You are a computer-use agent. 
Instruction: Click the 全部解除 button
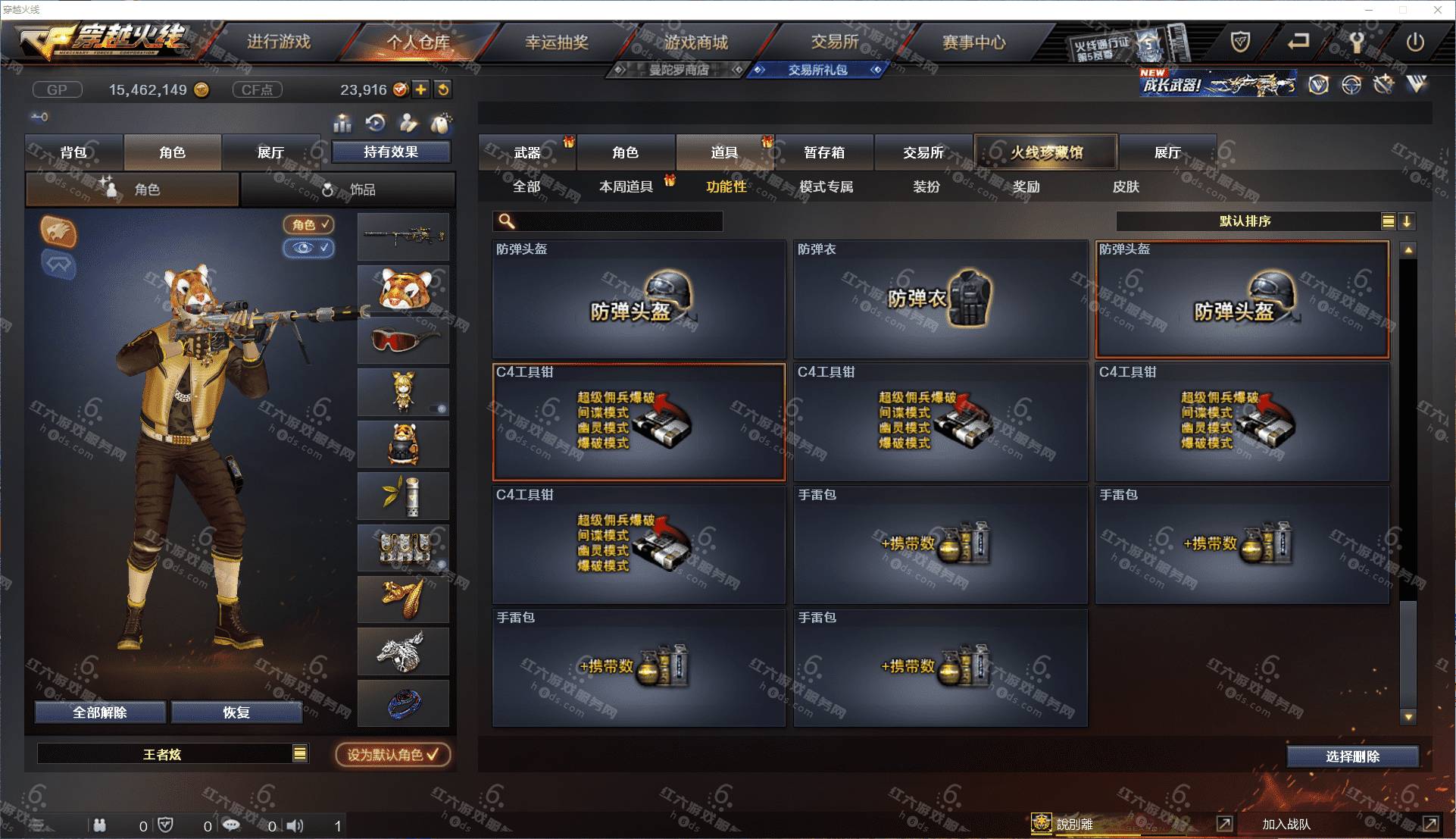100,712
